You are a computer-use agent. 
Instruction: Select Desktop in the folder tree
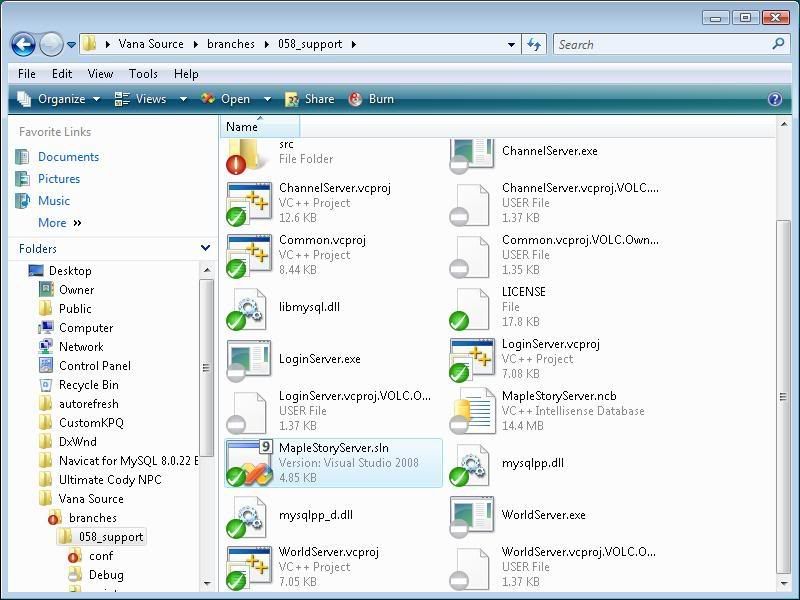pos(70,270)
